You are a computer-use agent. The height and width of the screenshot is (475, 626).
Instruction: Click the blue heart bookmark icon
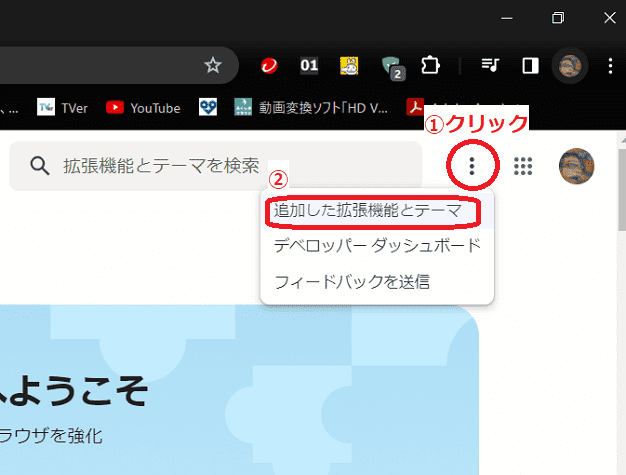[207, 107]
